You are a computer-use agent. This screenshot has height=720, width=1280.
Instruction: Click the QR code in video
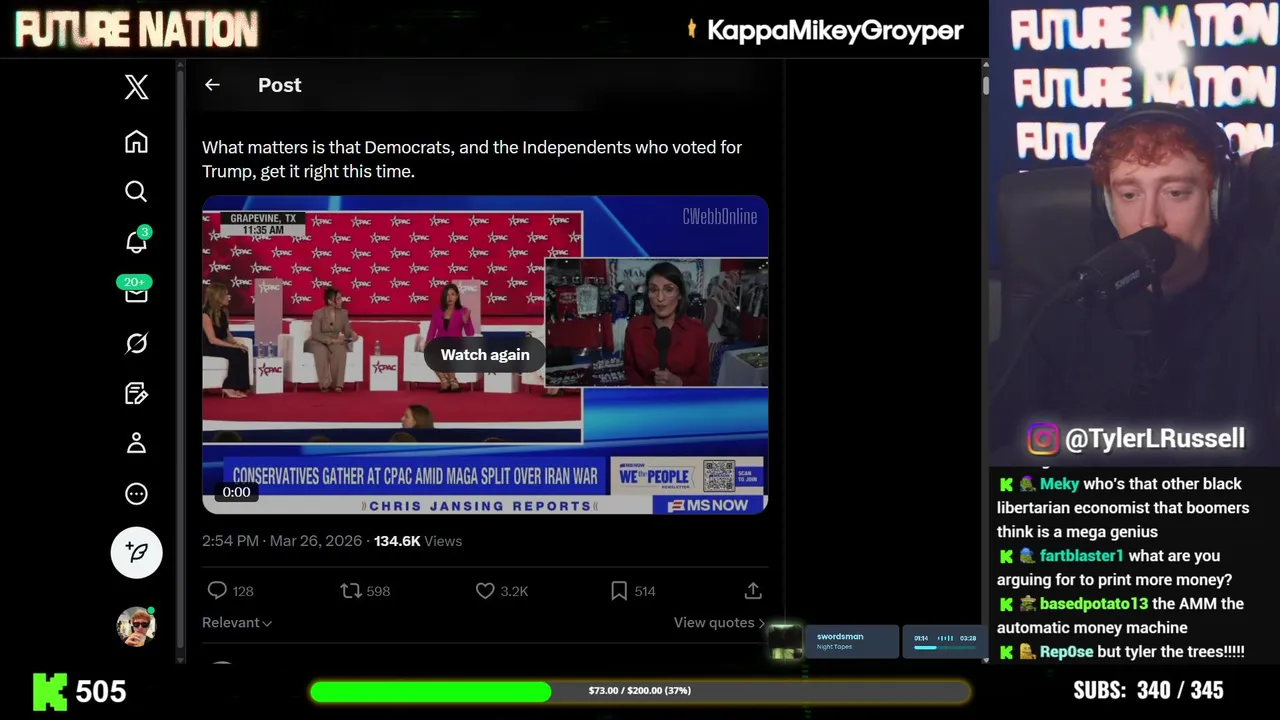[x=718, y=476]
